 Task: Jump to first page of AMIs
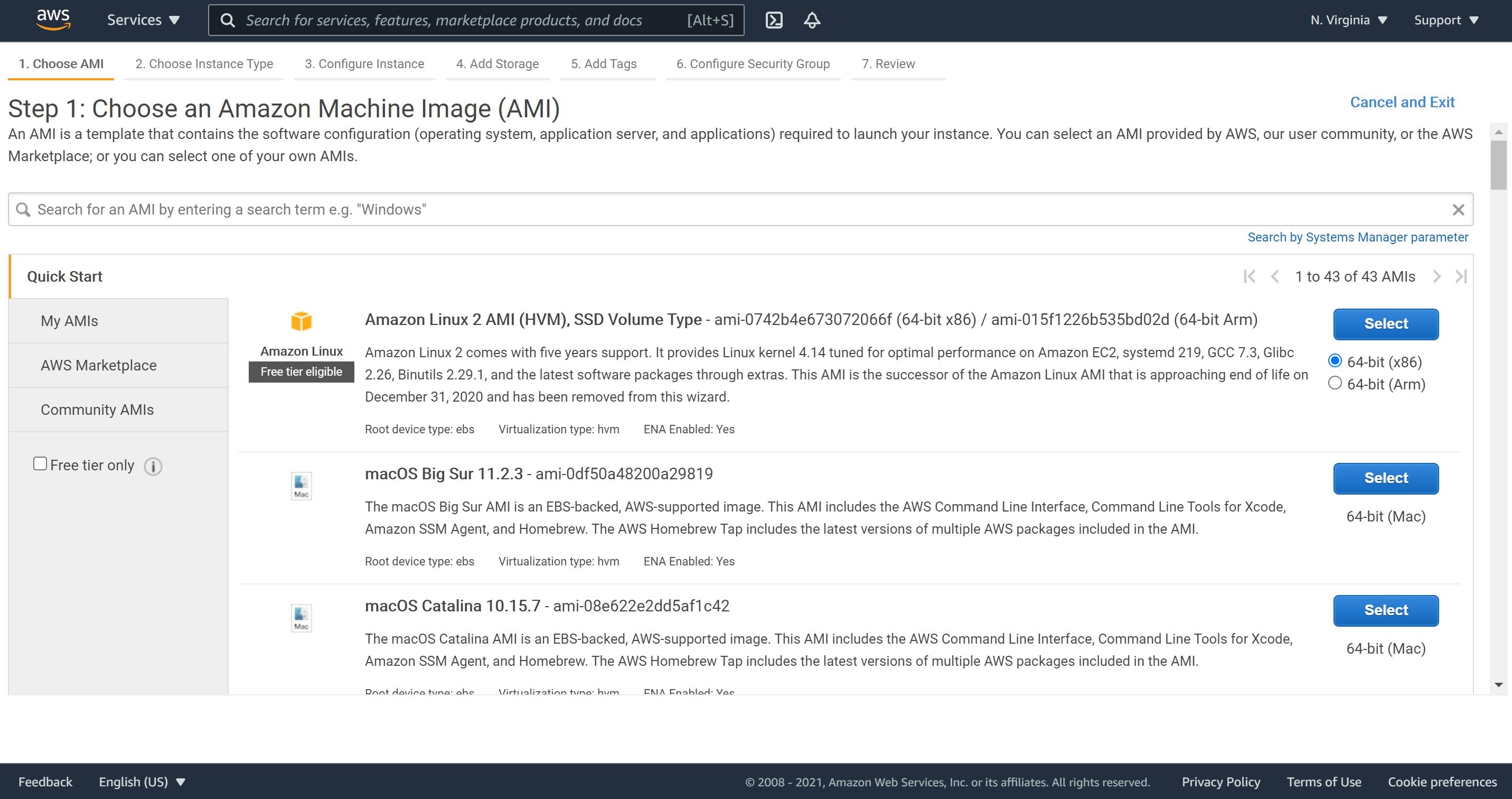(x=1249, y=276)
